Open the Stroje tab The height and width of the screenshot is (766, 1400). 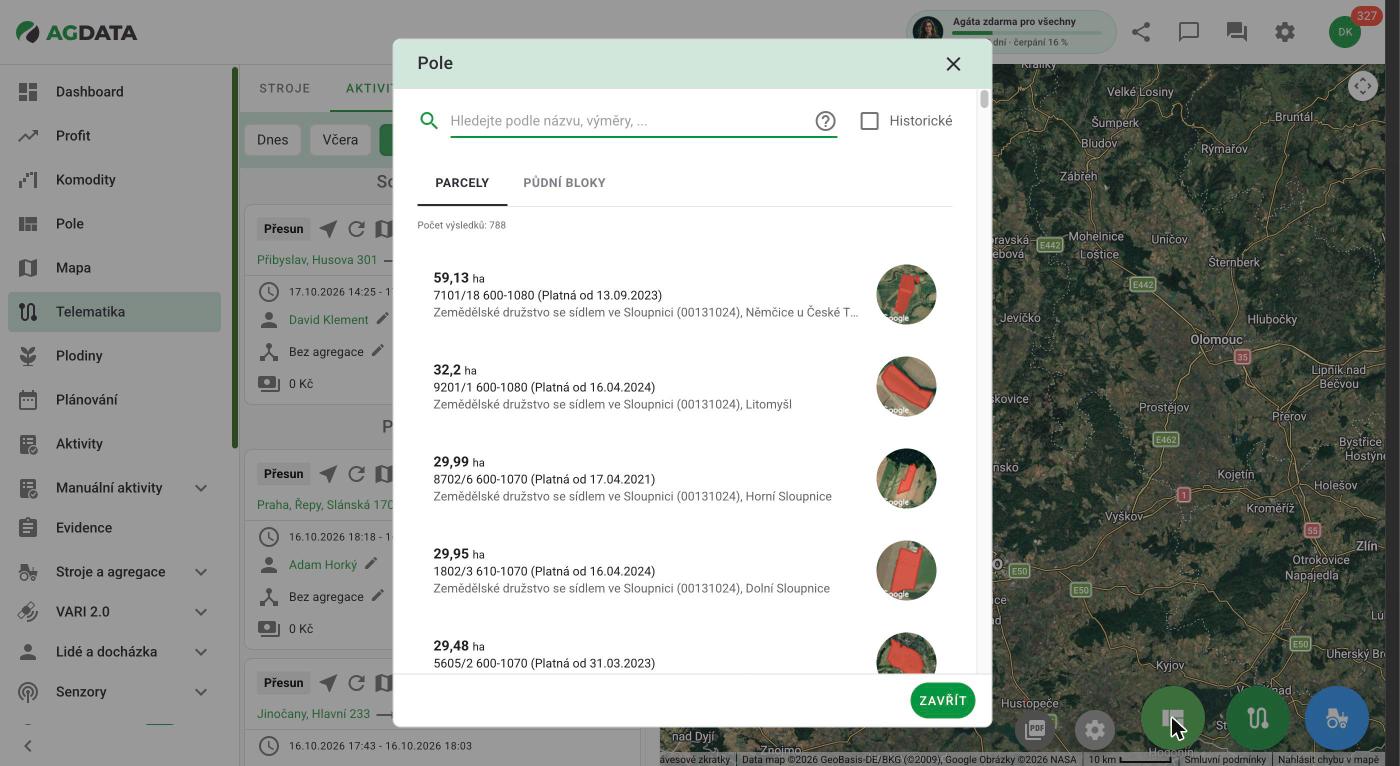[285, 88]
